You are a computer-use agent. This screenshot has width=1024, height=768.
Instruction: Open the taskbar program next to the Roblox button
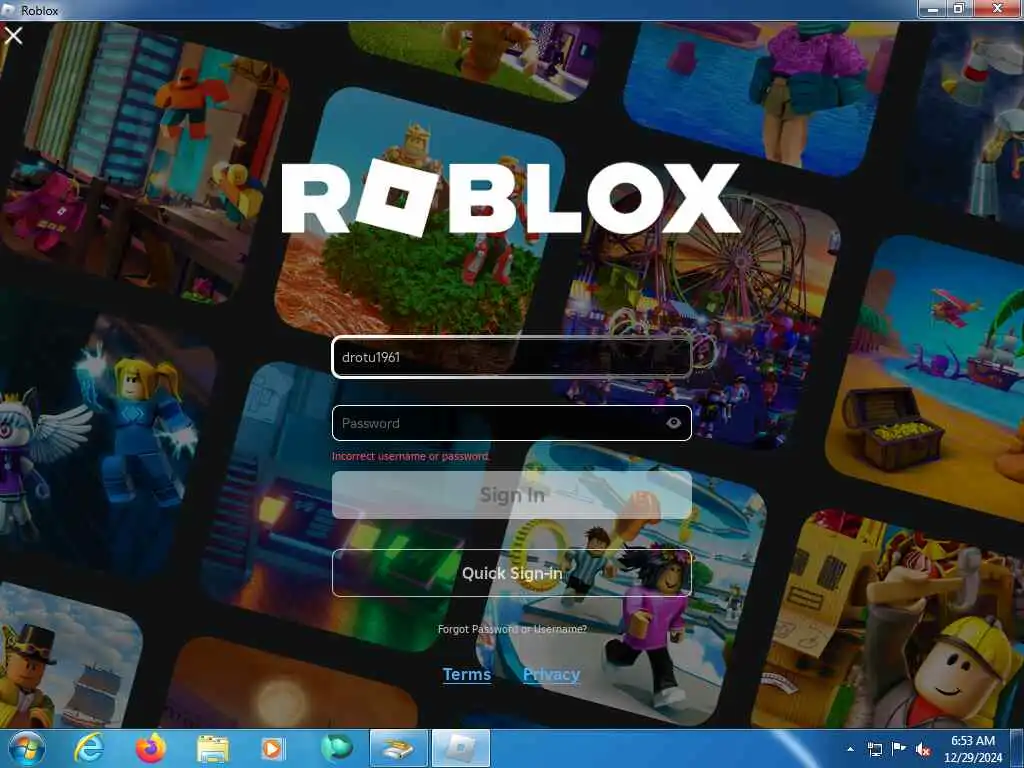[x=398, y=748]
